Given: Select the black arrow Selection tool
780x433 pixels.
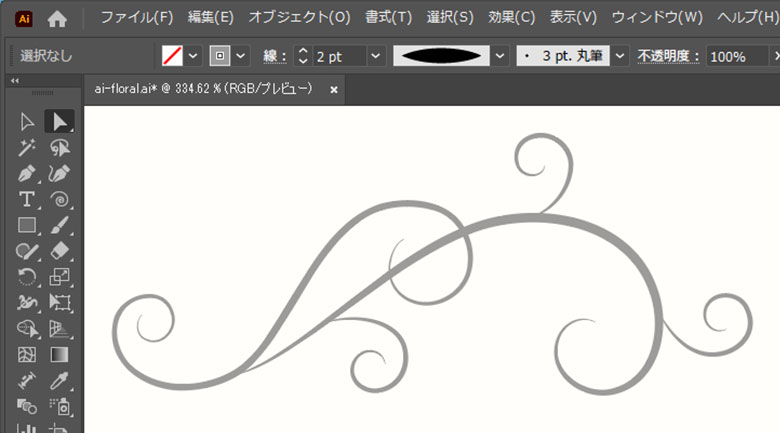Looking at the screenshot, I should pos(59,122).
